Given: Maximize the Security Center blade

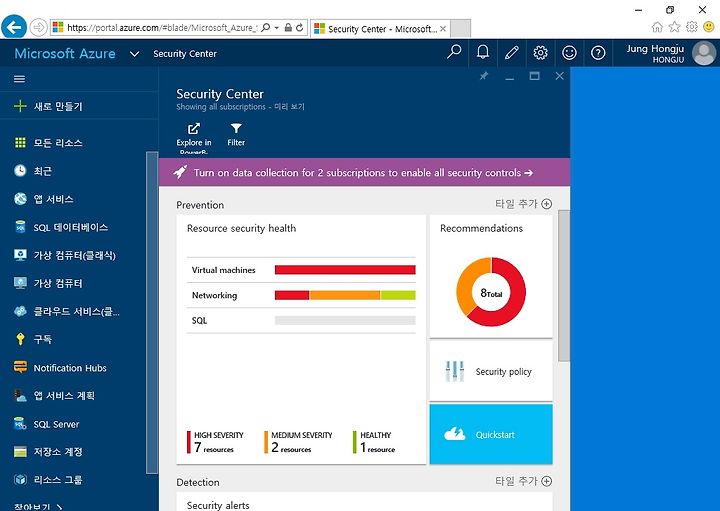Looking at the screenshot, I should 534,76.
